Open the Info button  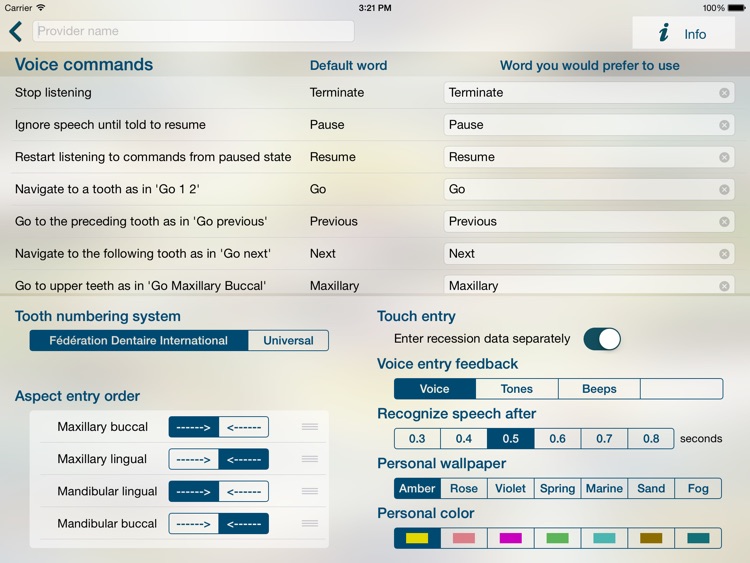coord(683,33)
